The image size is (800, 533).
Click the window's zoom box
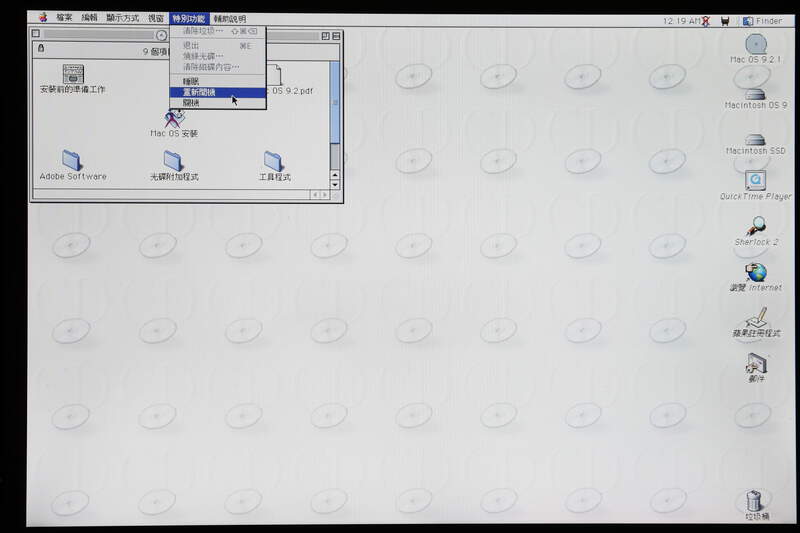[326, 36]
